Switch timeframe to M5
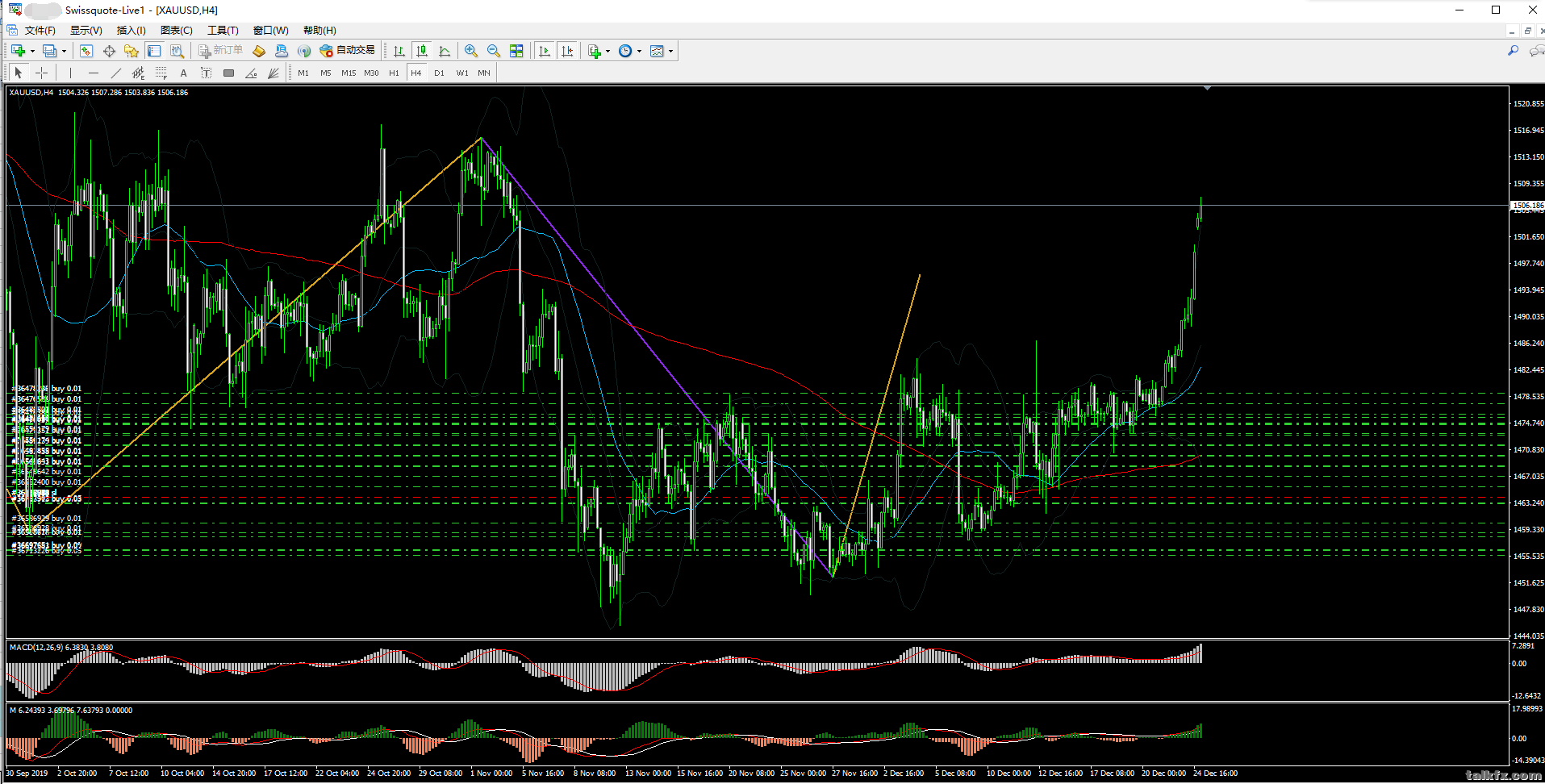 [326, 73]
